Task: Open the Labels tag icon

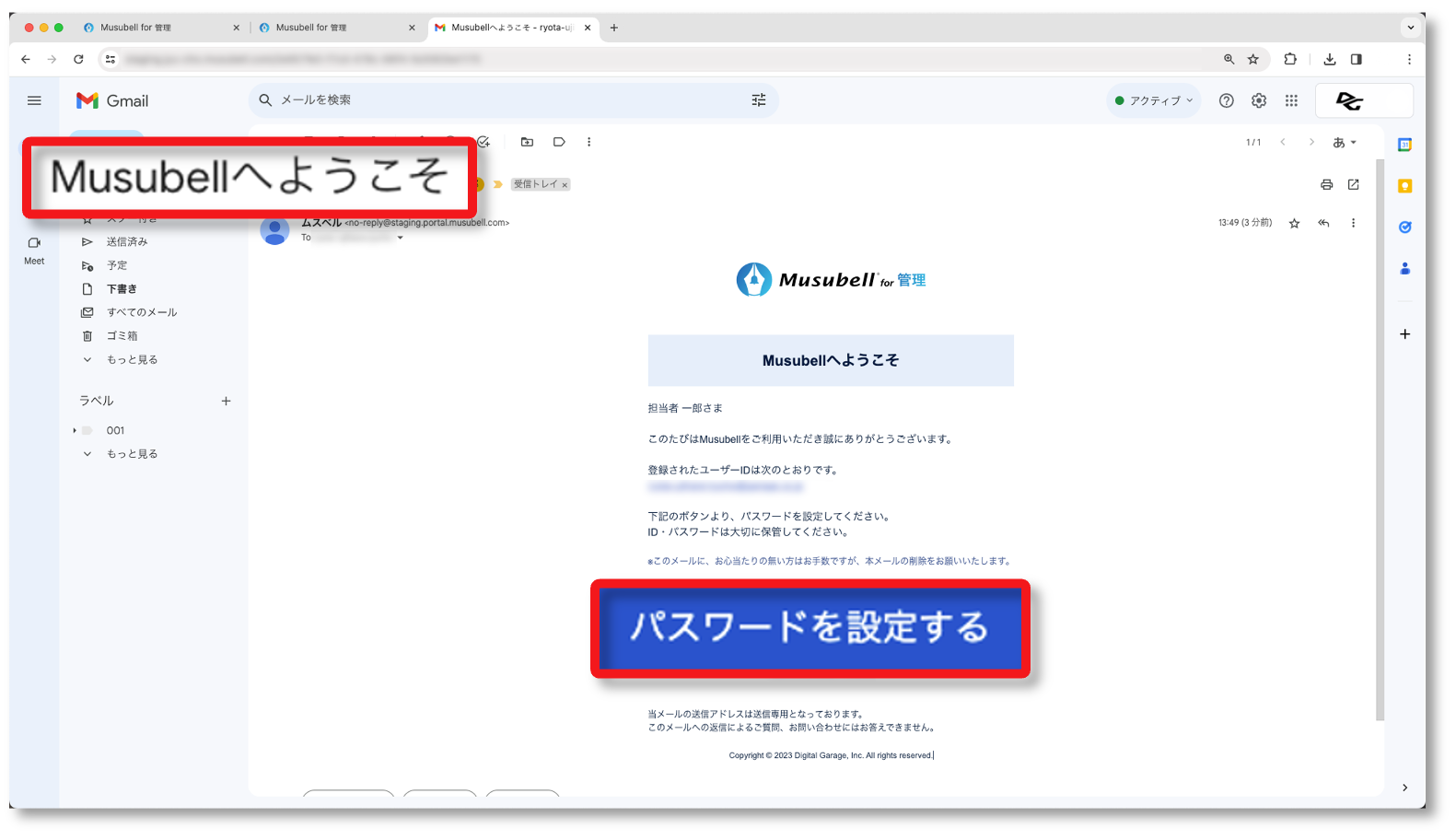Action: tap(559, 142)
